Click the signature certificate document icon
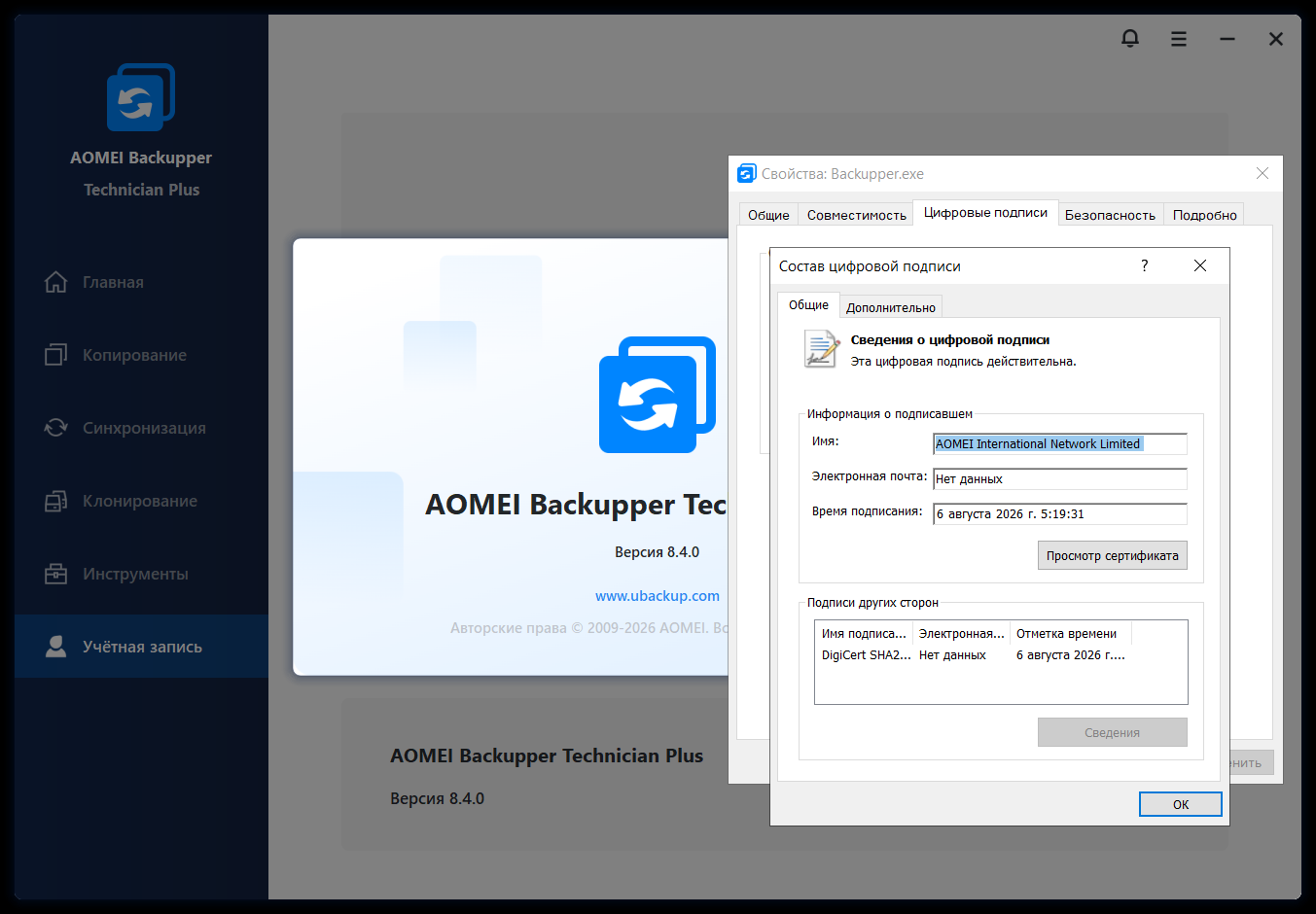The image size is (1316, 914). click(x=822, y=349)
